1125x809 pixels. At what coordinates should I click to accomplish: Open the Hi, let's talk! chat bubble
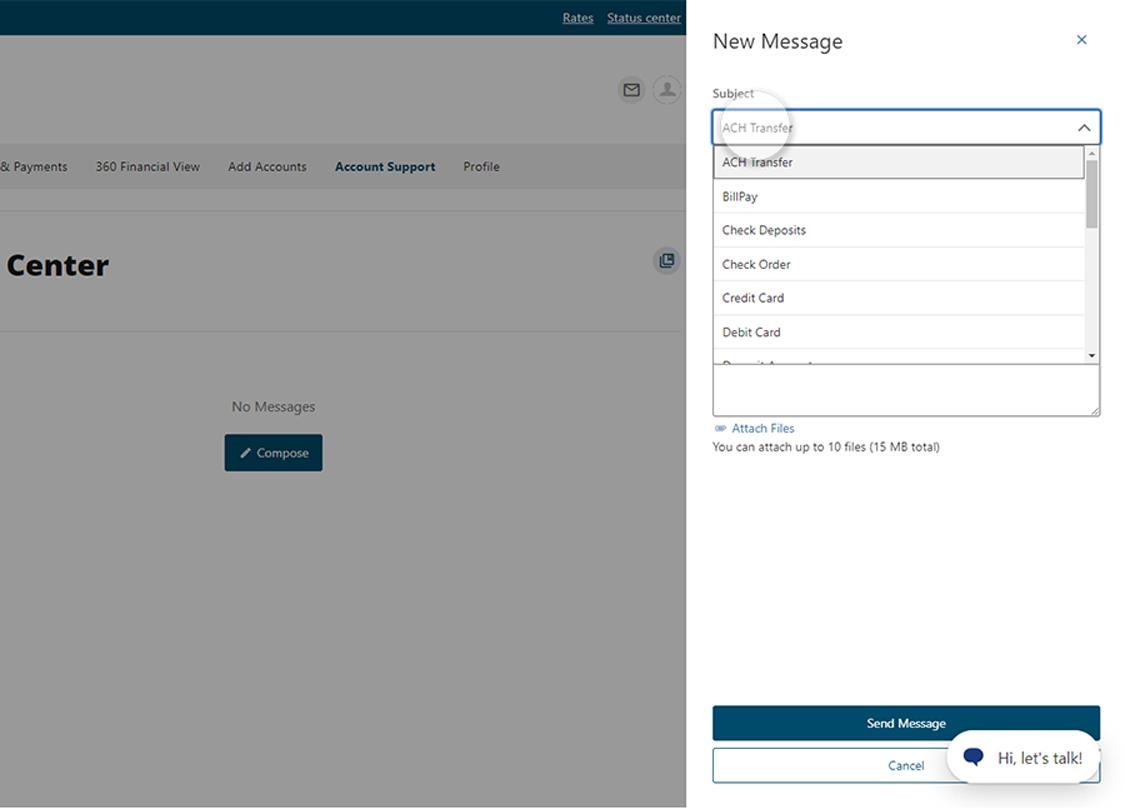click(1023, 757)
